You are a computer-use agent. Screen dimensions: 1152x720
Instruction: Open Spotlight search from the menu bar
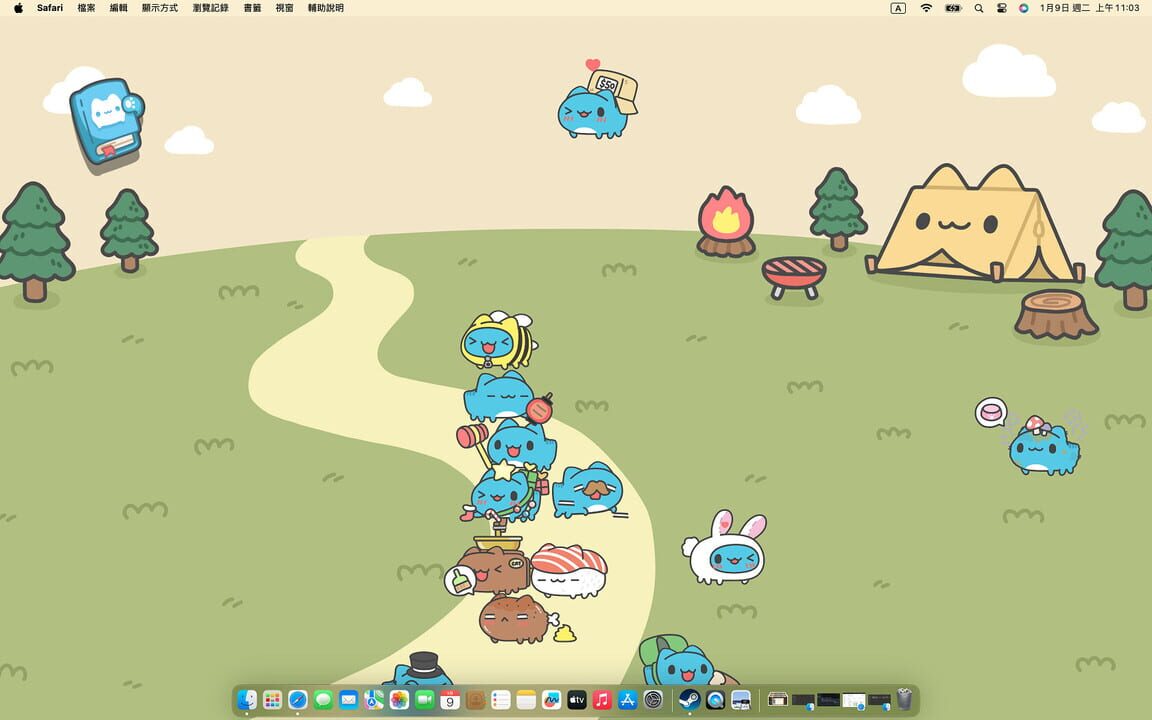pos(978,8)
